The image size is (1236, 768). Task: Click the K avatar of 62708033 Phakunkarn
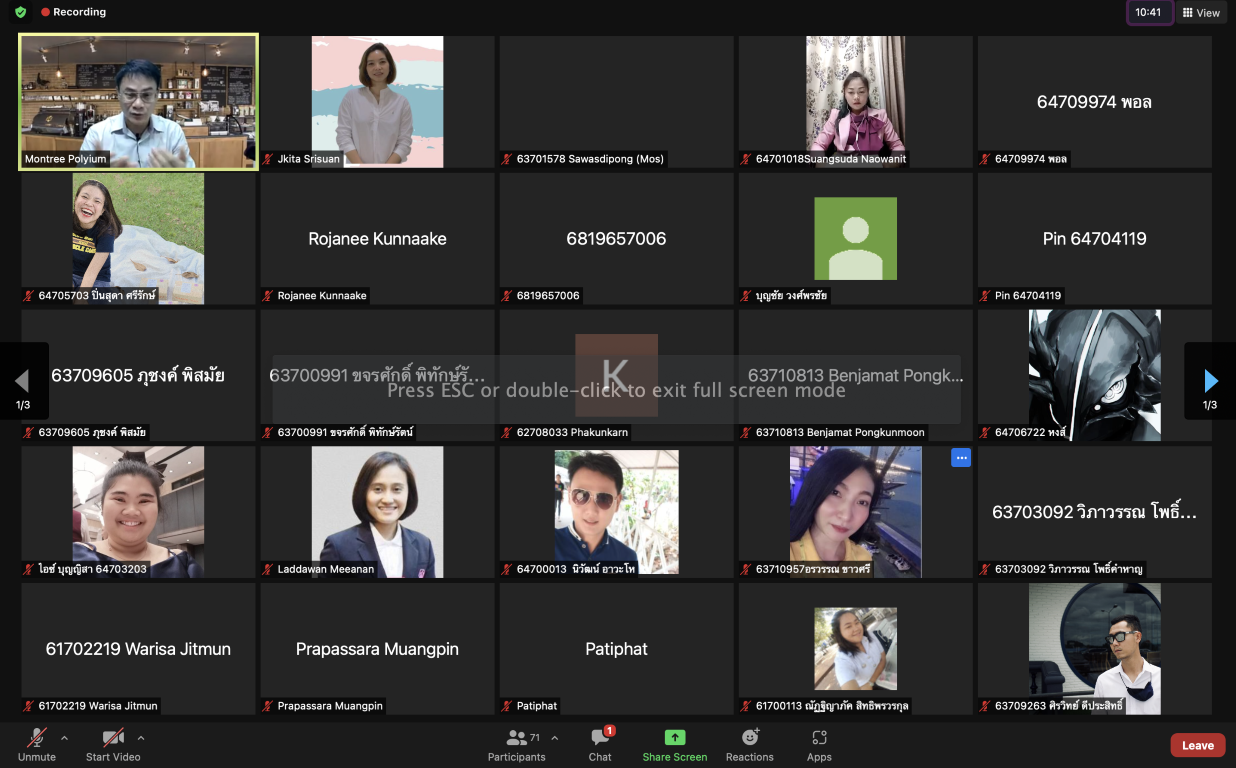pyautogui.click(x=616, y=375)
